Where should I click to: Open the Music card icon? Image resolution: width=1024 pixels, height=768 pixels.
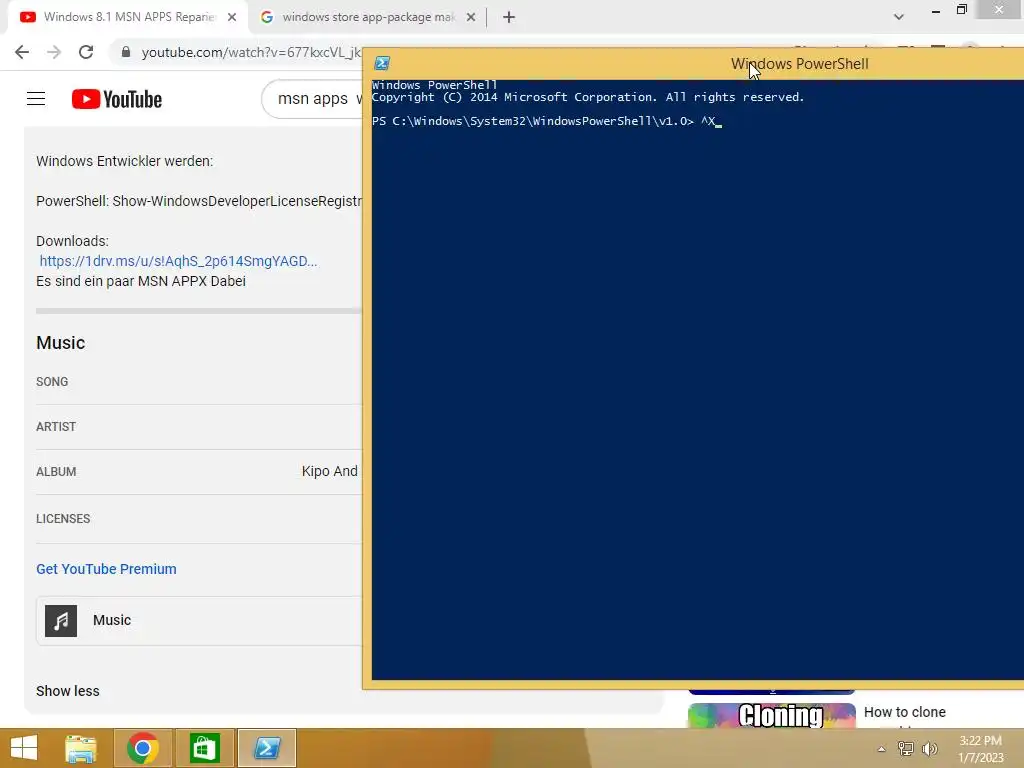(x=61, y=620)
